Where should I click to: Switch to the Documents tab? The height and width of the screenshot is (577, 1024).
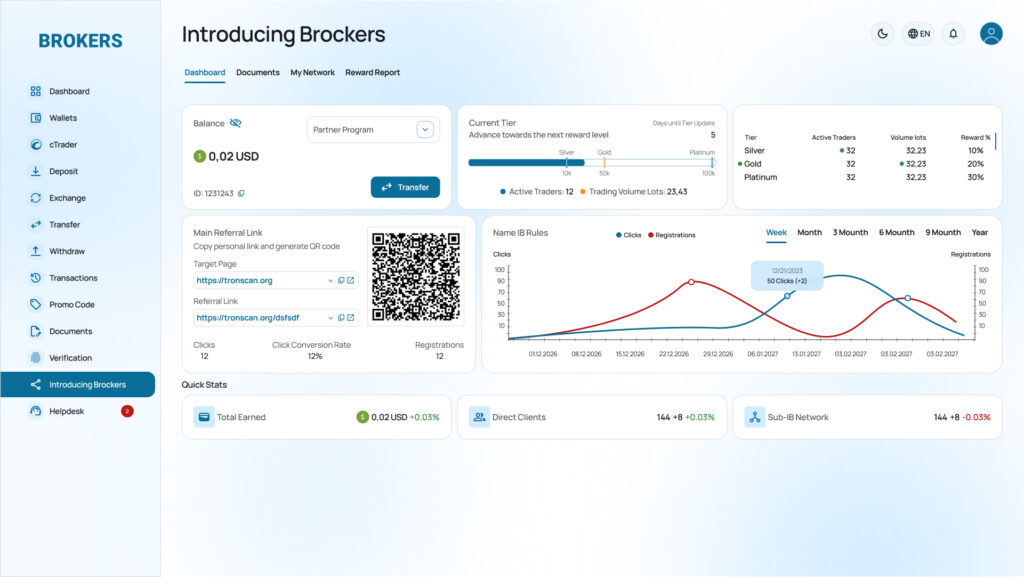pyautogui.click(x=257, y=72)
